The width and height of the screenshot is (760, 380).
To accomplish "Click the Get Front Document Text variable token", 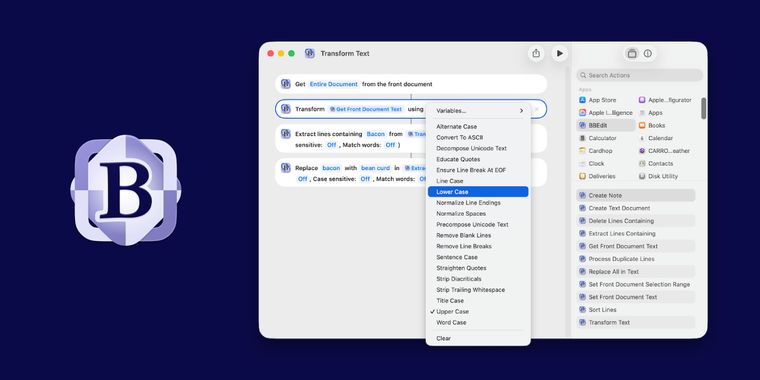I will [366, 109].
